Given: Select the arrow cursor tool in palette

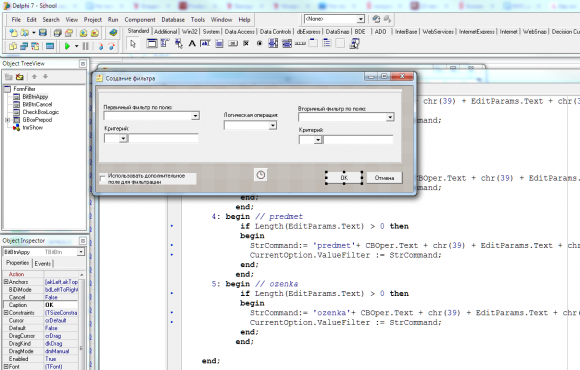Looking at the screenshot, I should tap(133, 44).
